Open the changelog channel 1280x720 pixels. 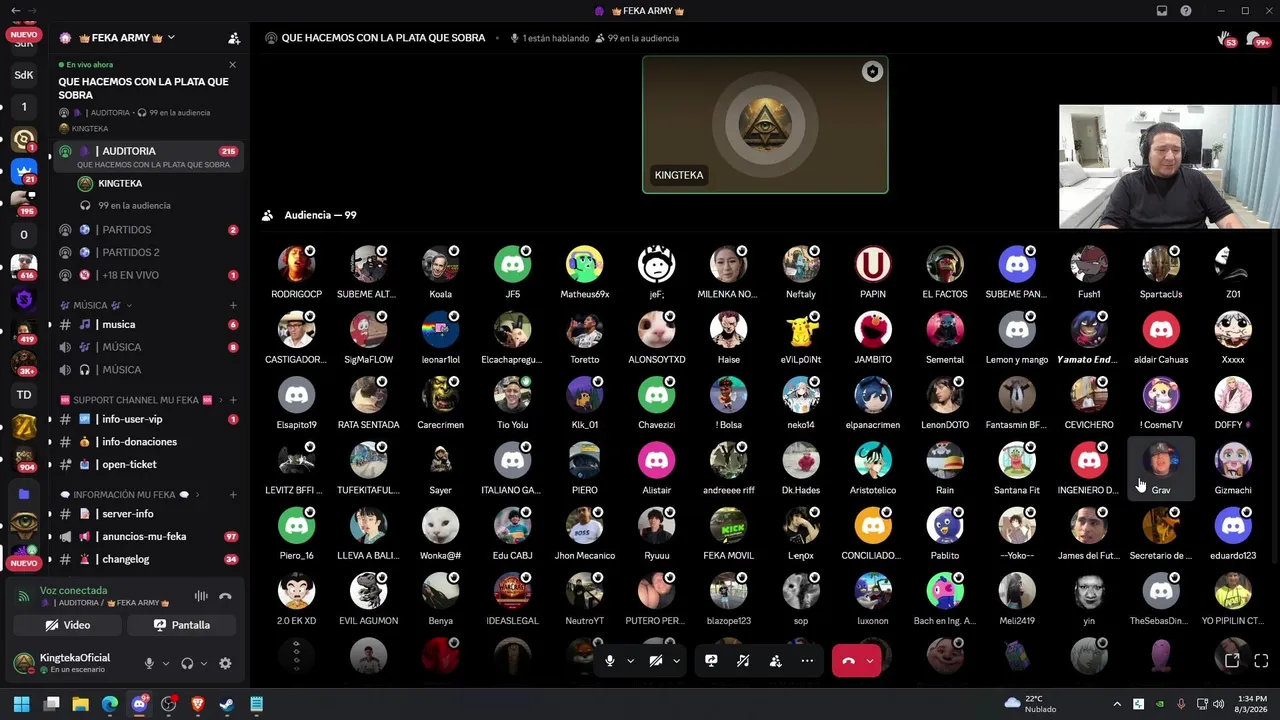pyautogui.click(x=148, y=560)
